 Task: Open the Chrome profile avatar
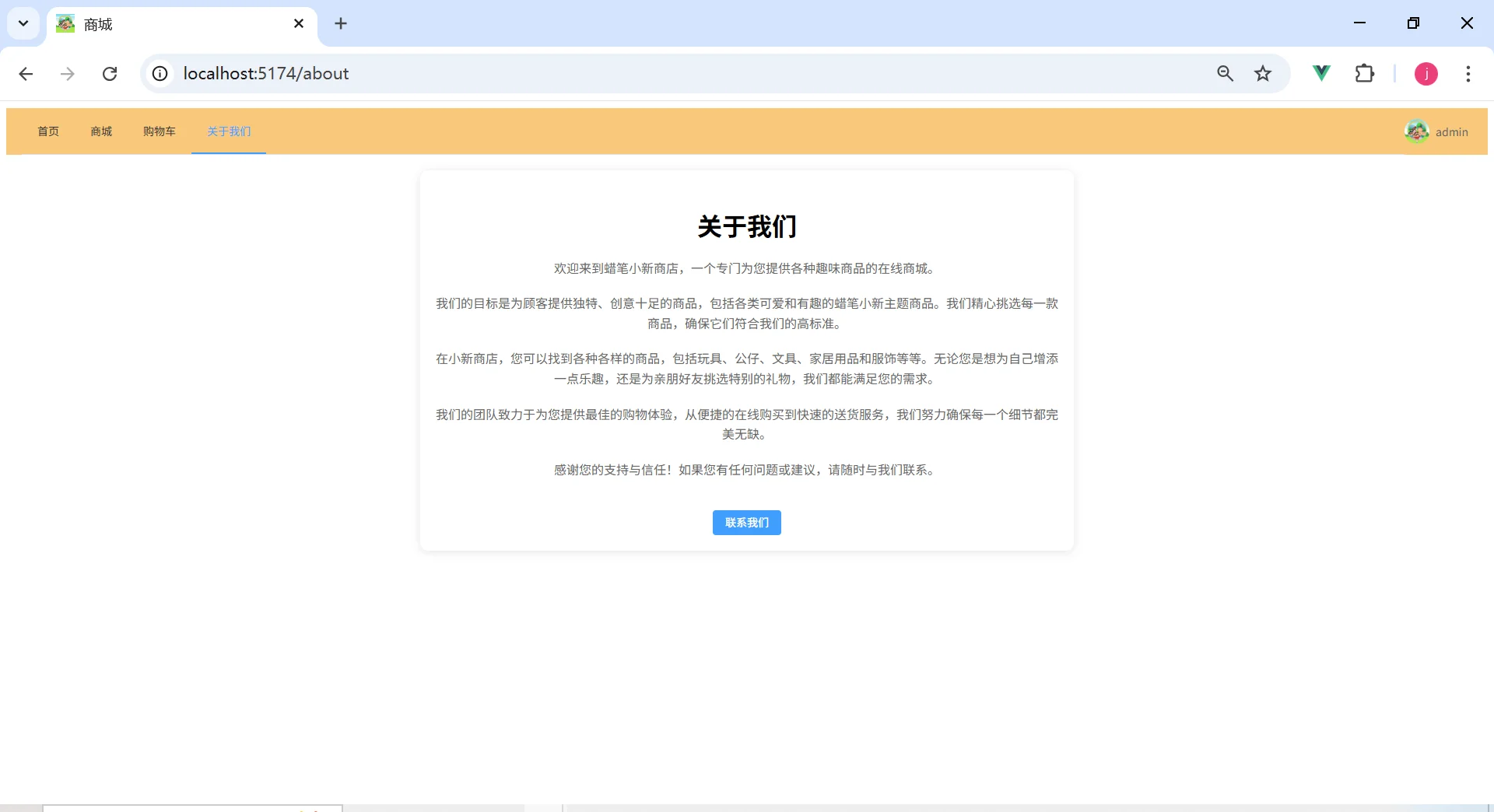tap(1426, 74)
